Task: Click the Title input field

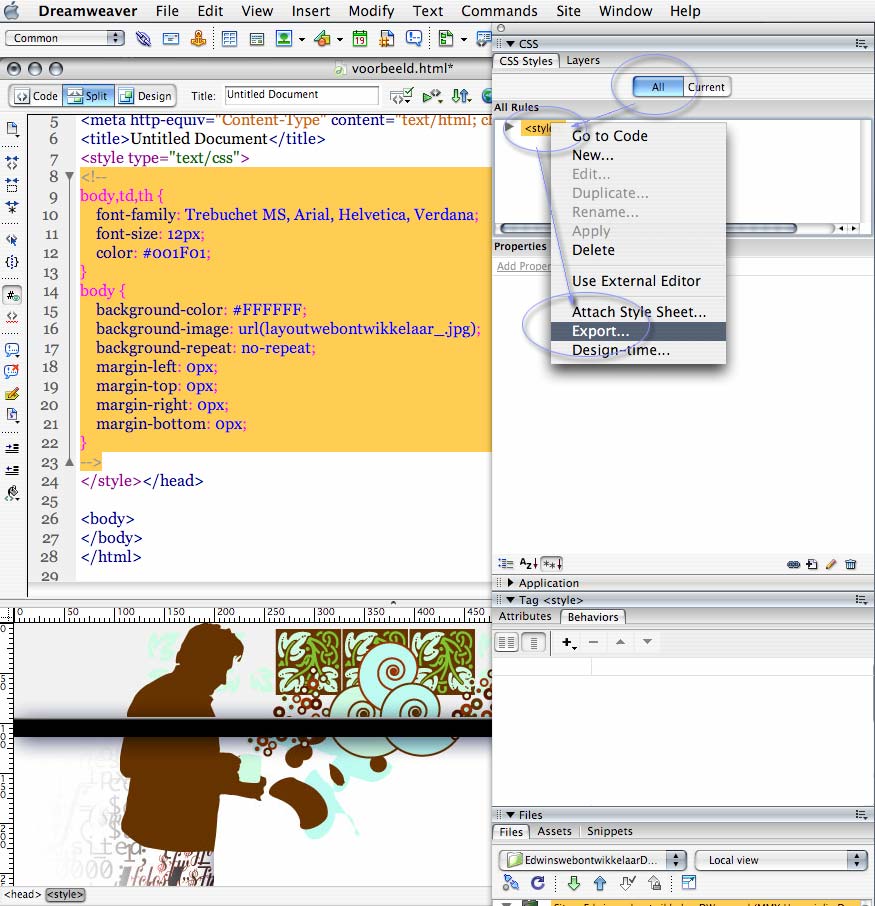Action: (x=302, y=95)
